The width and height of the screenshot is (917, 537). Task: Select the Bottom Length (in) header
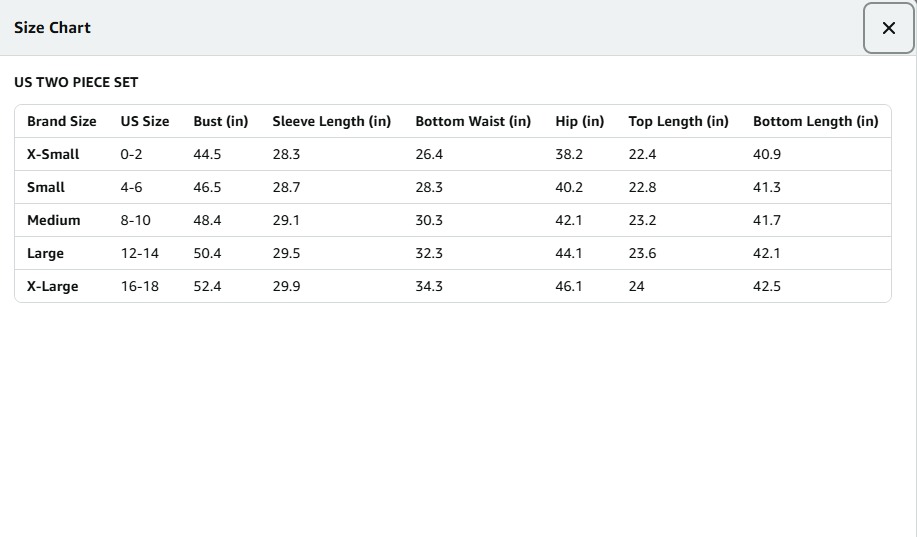[815, 121]
